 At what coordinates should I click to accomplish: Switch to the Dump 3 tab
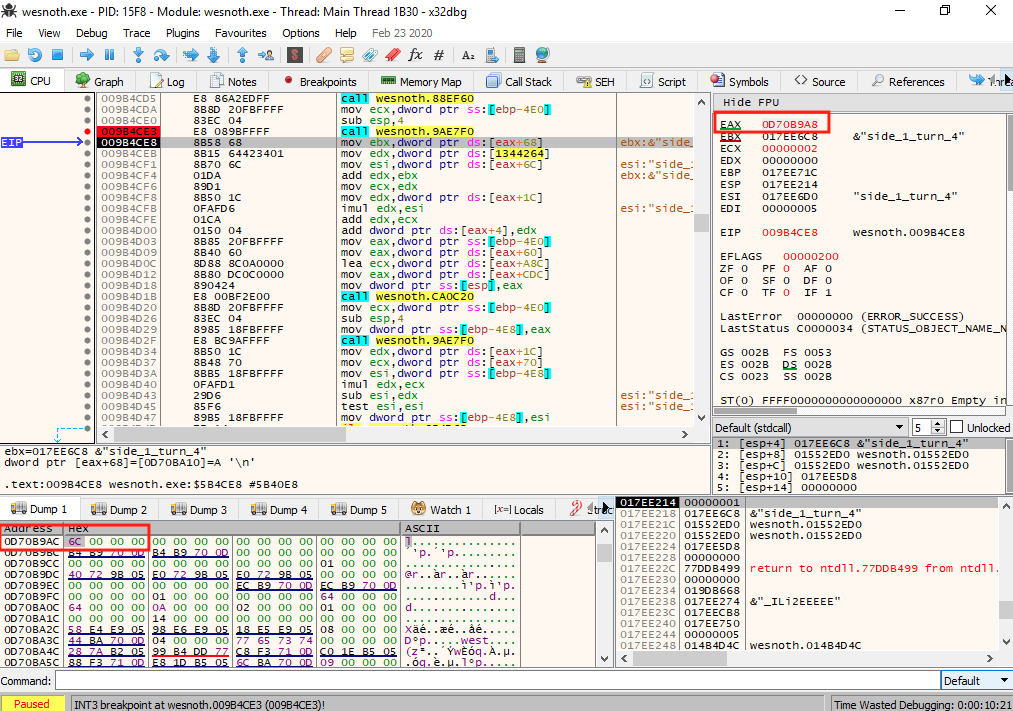[x=199, y=510]
